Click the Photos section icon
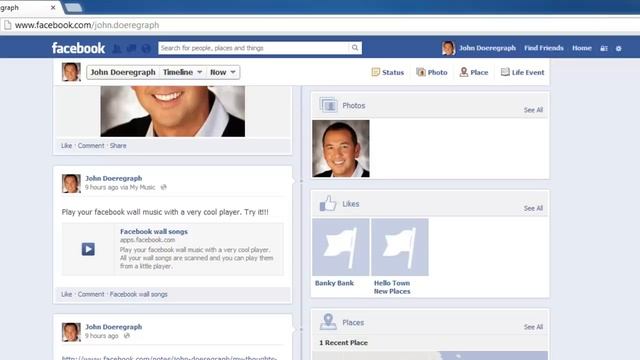 tap(329, 105)
